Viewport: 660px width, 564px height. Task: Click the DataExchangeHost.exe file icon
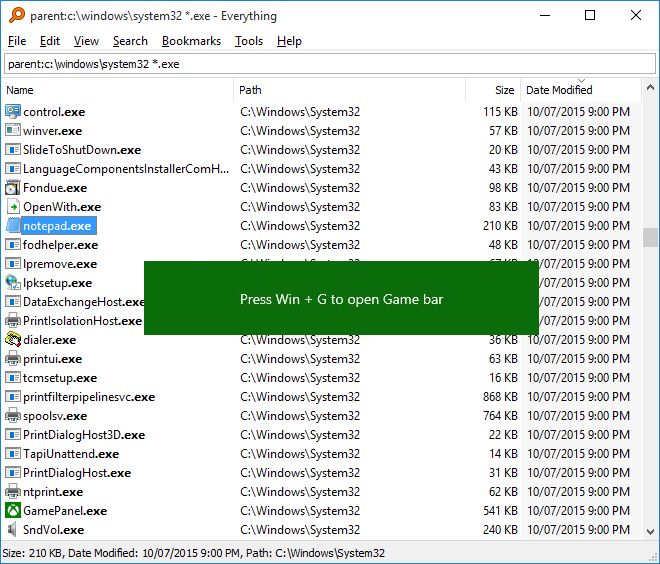(x=13, y=301)
